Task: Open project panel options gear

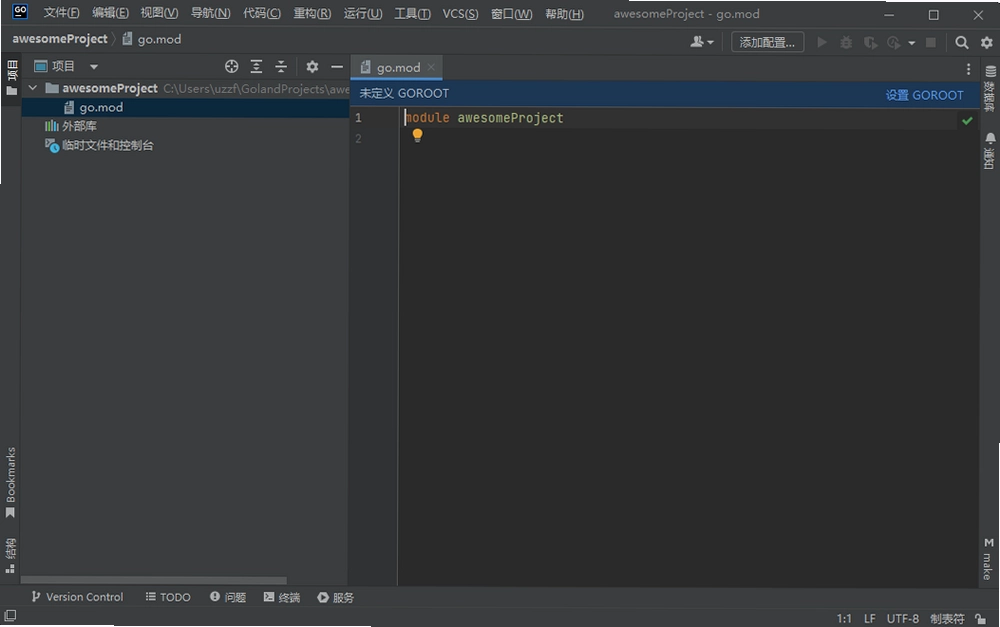Action: [312, 66]
